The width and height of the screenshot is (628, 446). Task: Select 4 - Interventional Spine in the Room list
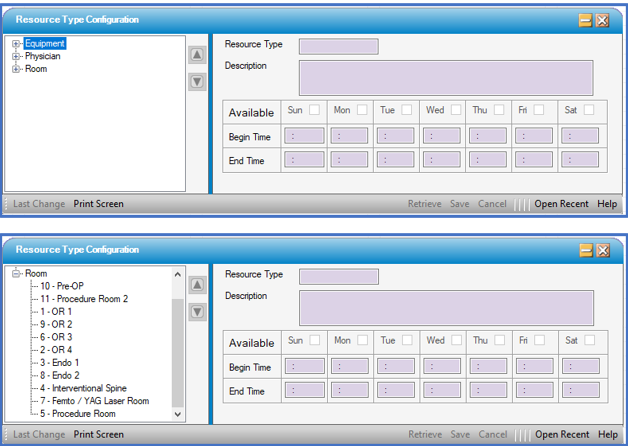(x=83, y=388)
